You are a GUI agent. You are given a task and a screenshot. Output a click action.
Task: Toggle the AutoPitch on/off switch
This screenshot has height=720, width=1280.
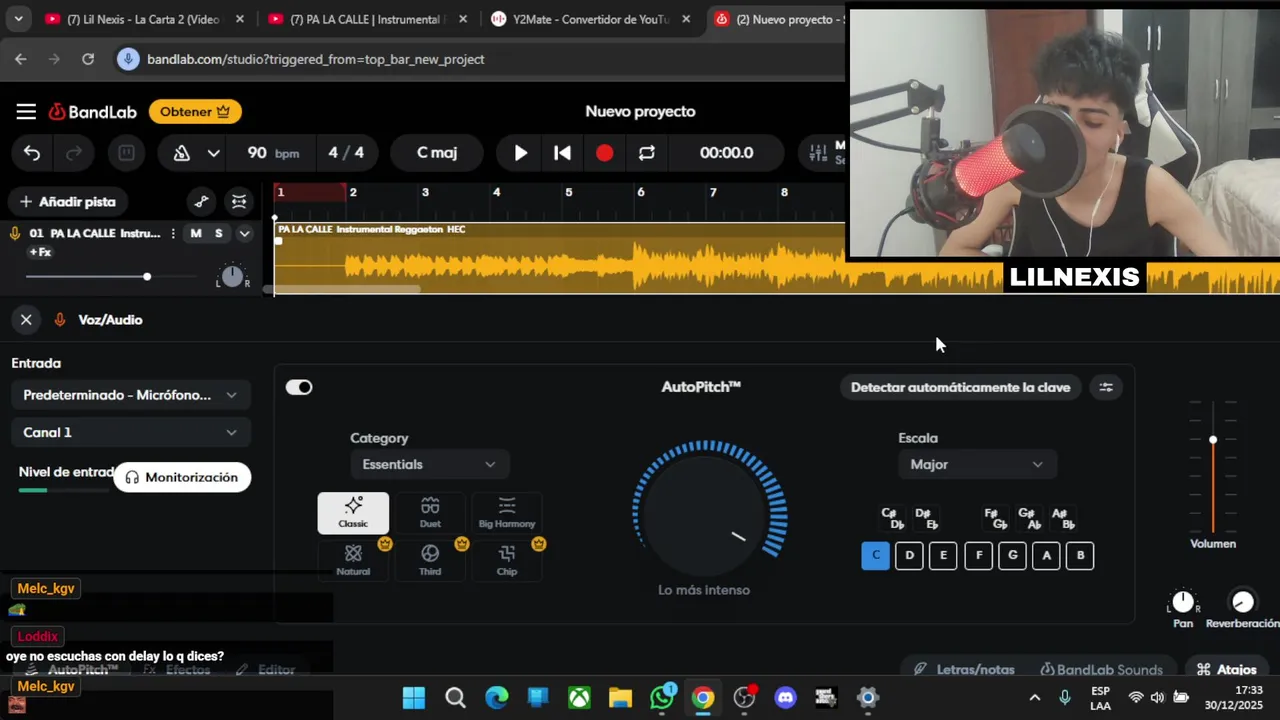tap(299, 387)
